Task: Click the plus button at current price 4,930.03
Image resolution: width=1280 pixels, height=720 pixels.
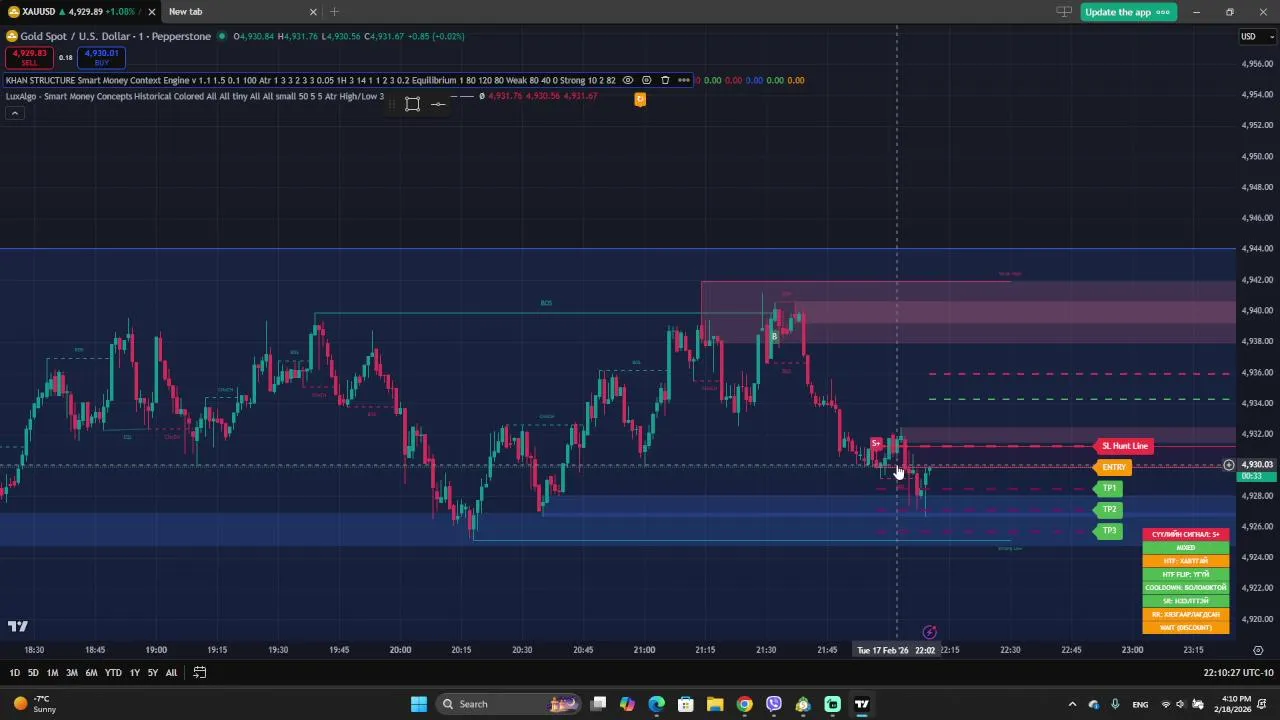Action: pyautogui.click(x=1229, y=465)
